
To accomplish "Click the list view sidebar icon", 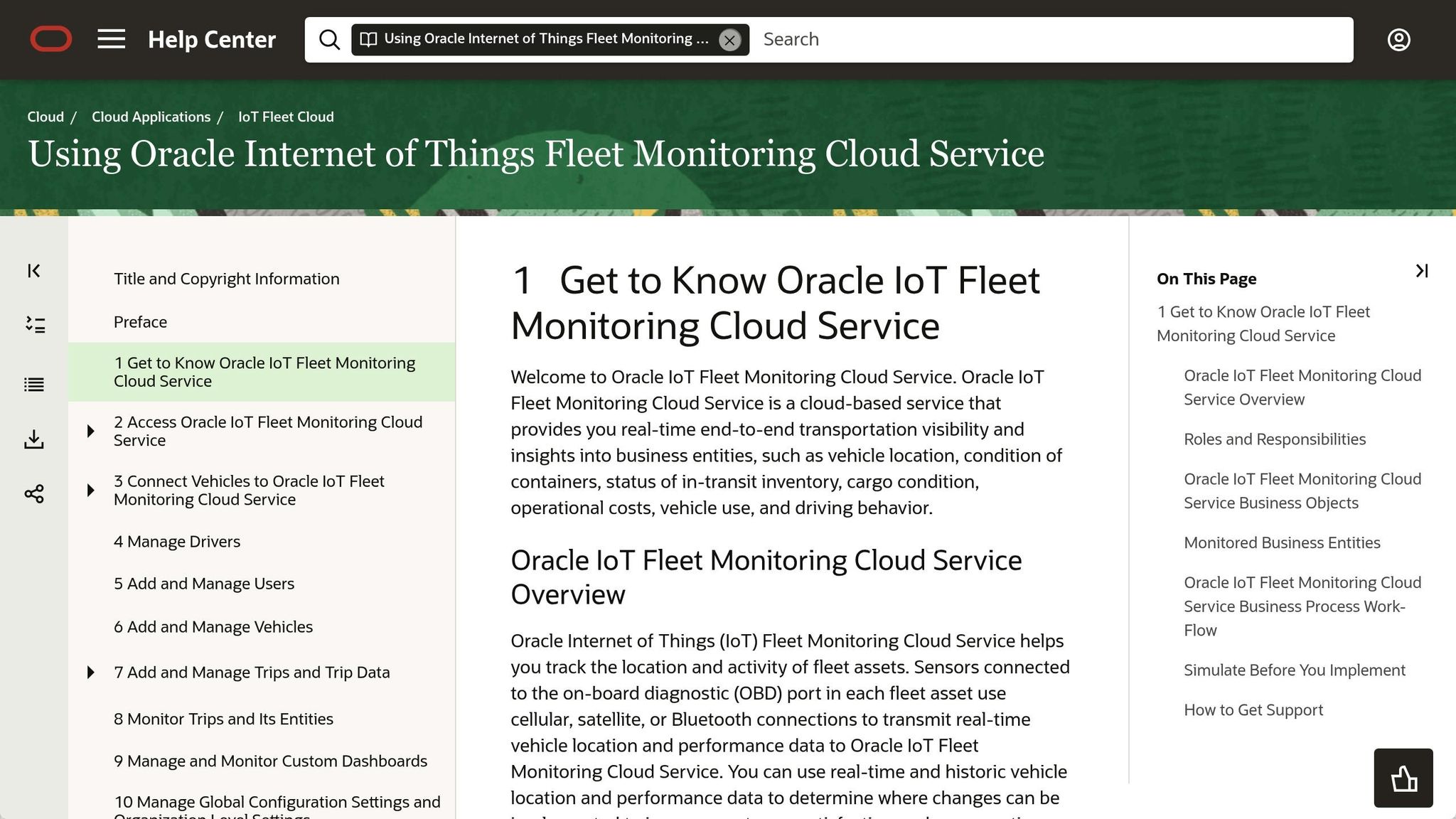I will [34, 385].
